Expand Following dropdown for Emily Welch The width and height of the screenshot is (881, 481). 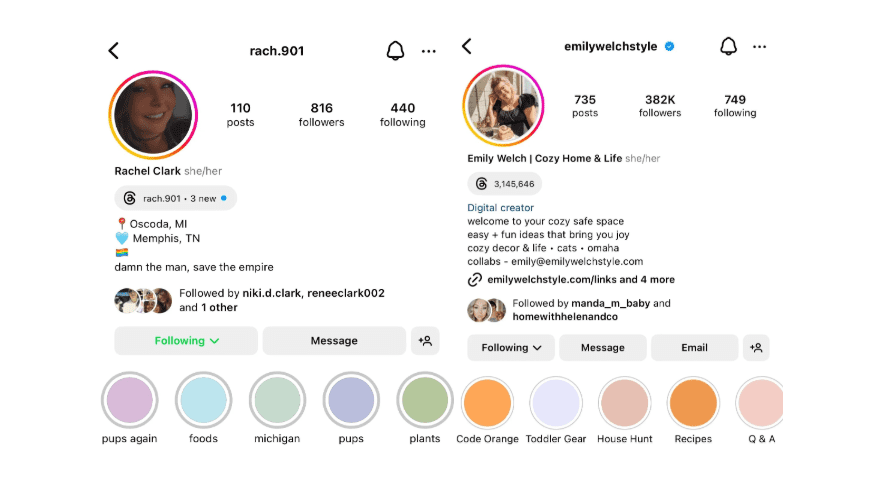point(511,347)
